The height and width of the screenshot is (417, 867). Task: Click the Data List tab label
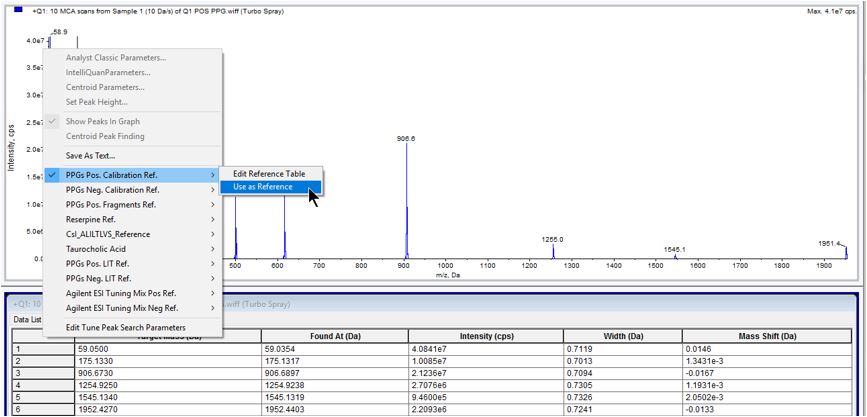27,320
